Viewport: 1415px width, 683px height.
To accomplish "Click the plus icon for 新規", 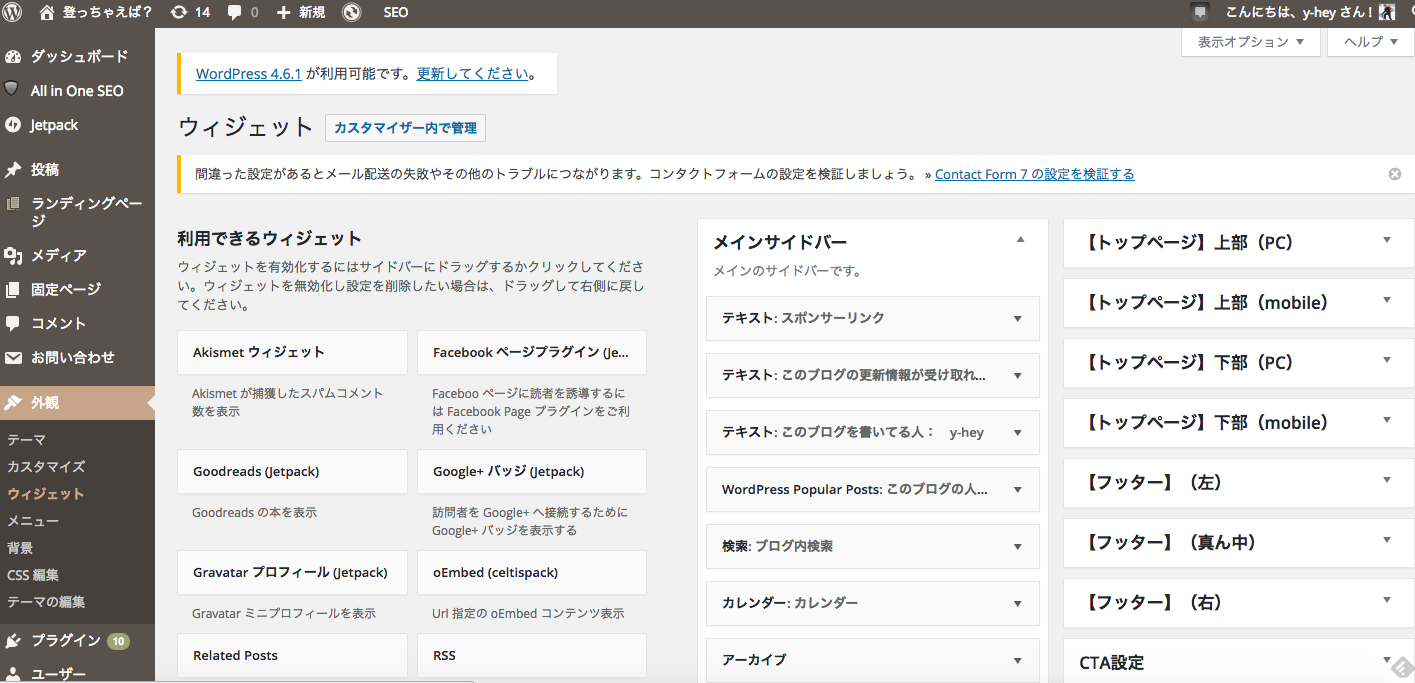I will [x=283, y=13].
